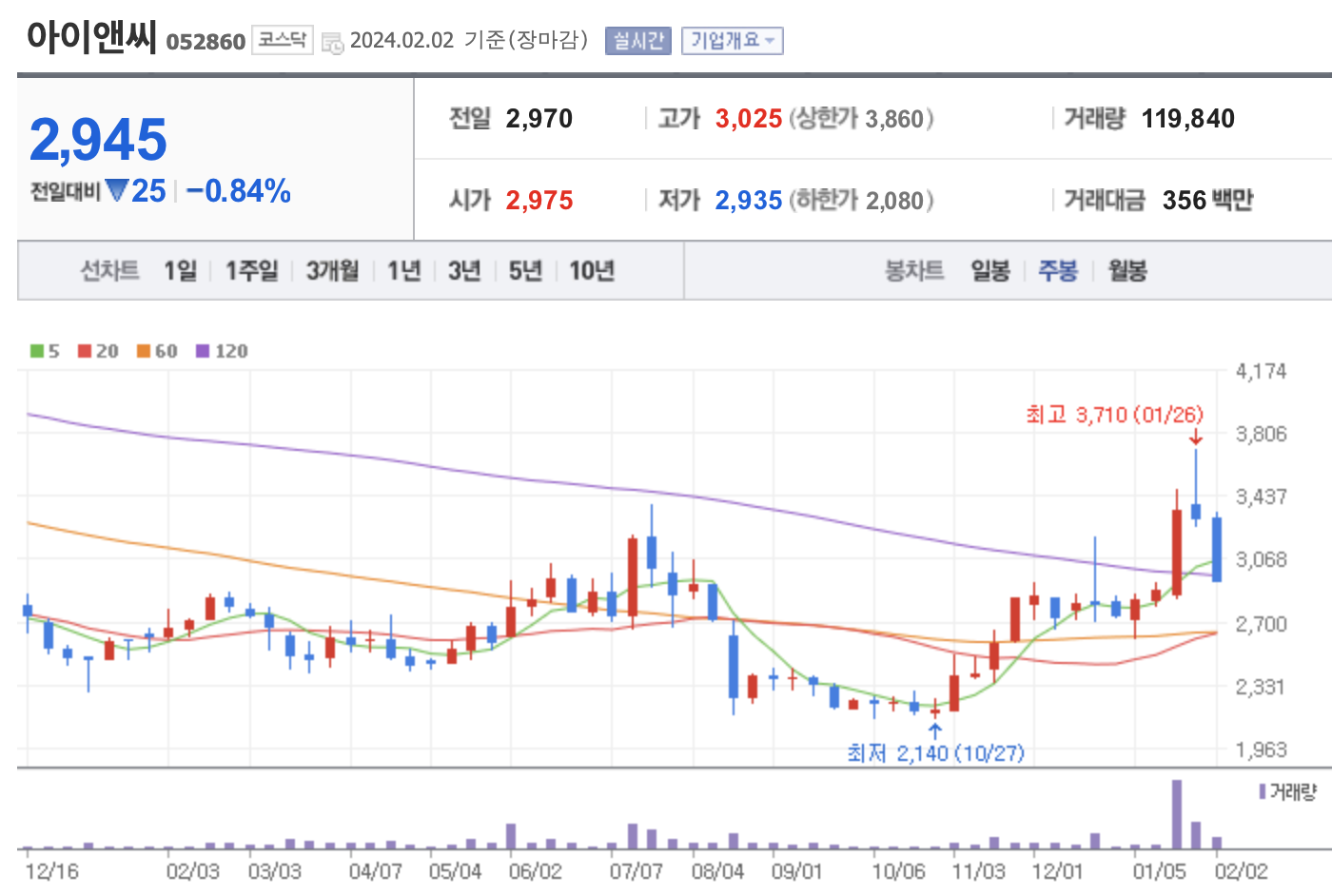Viewport: 1332px width, 896px height.
Task: Select the 1주일 line chart period
Action: (x=252, y=271)
